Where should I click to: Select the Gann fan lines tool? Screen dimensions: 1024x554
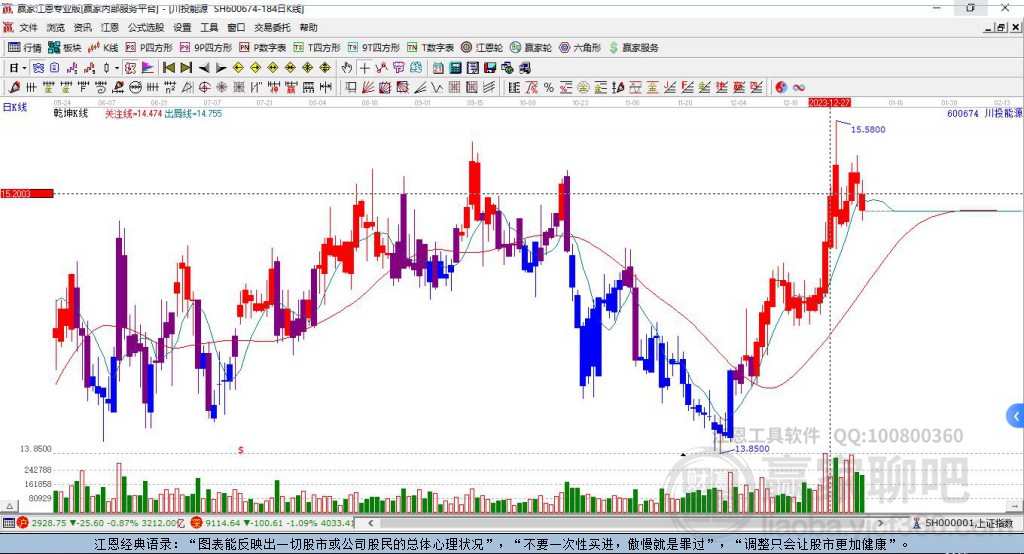(x=368, y=88)
